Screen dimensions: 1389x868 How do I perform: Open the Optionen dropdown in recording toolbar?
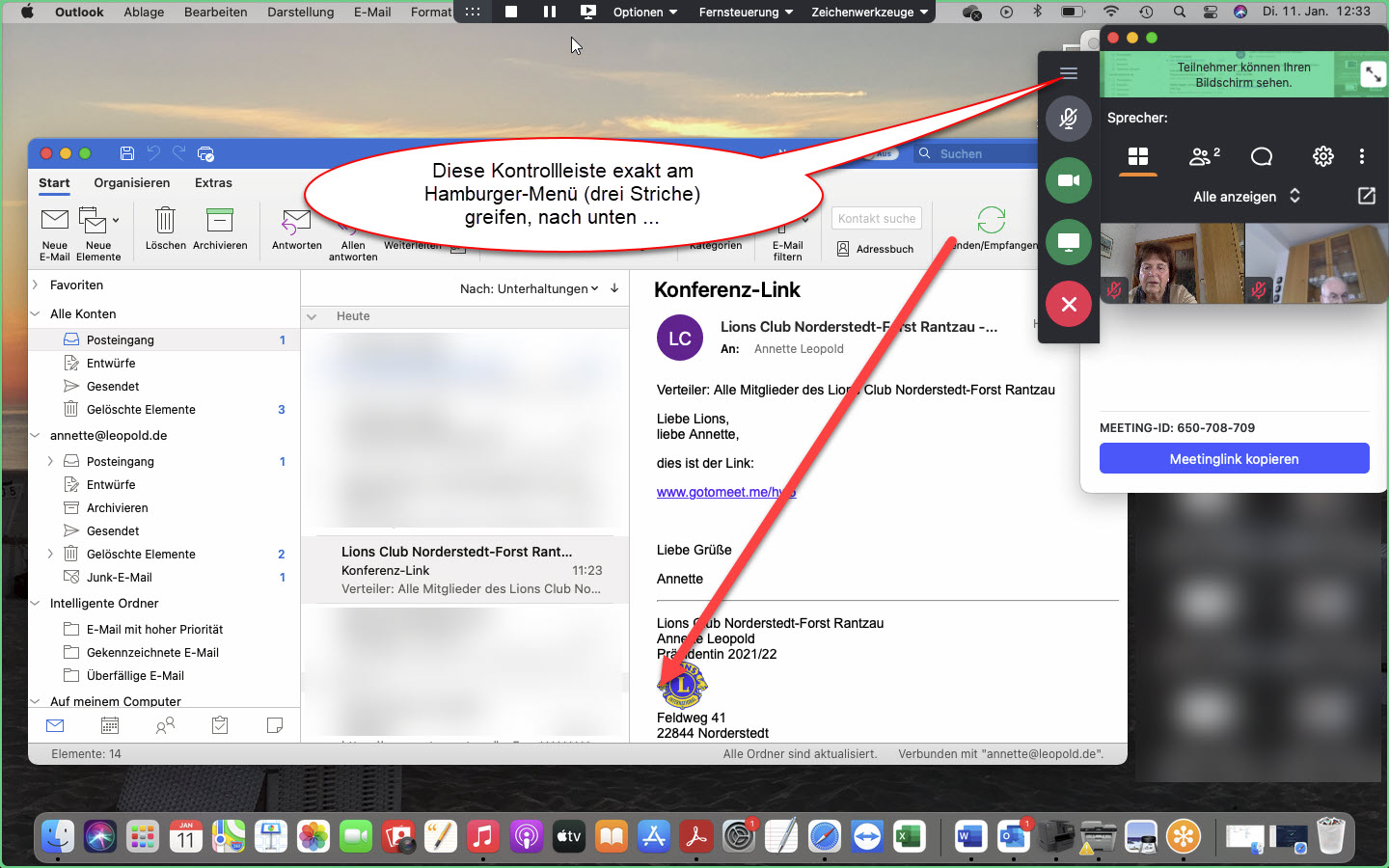[x=645, y=12]
